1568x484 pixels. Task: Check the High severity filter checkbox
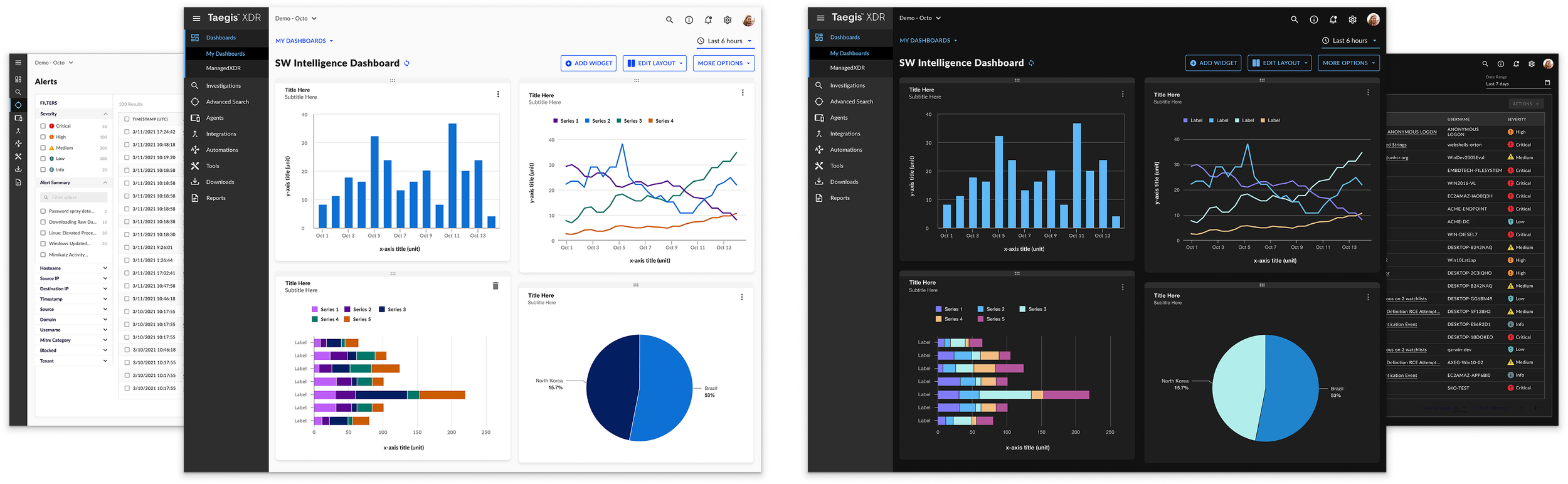(x=43, y=137)
